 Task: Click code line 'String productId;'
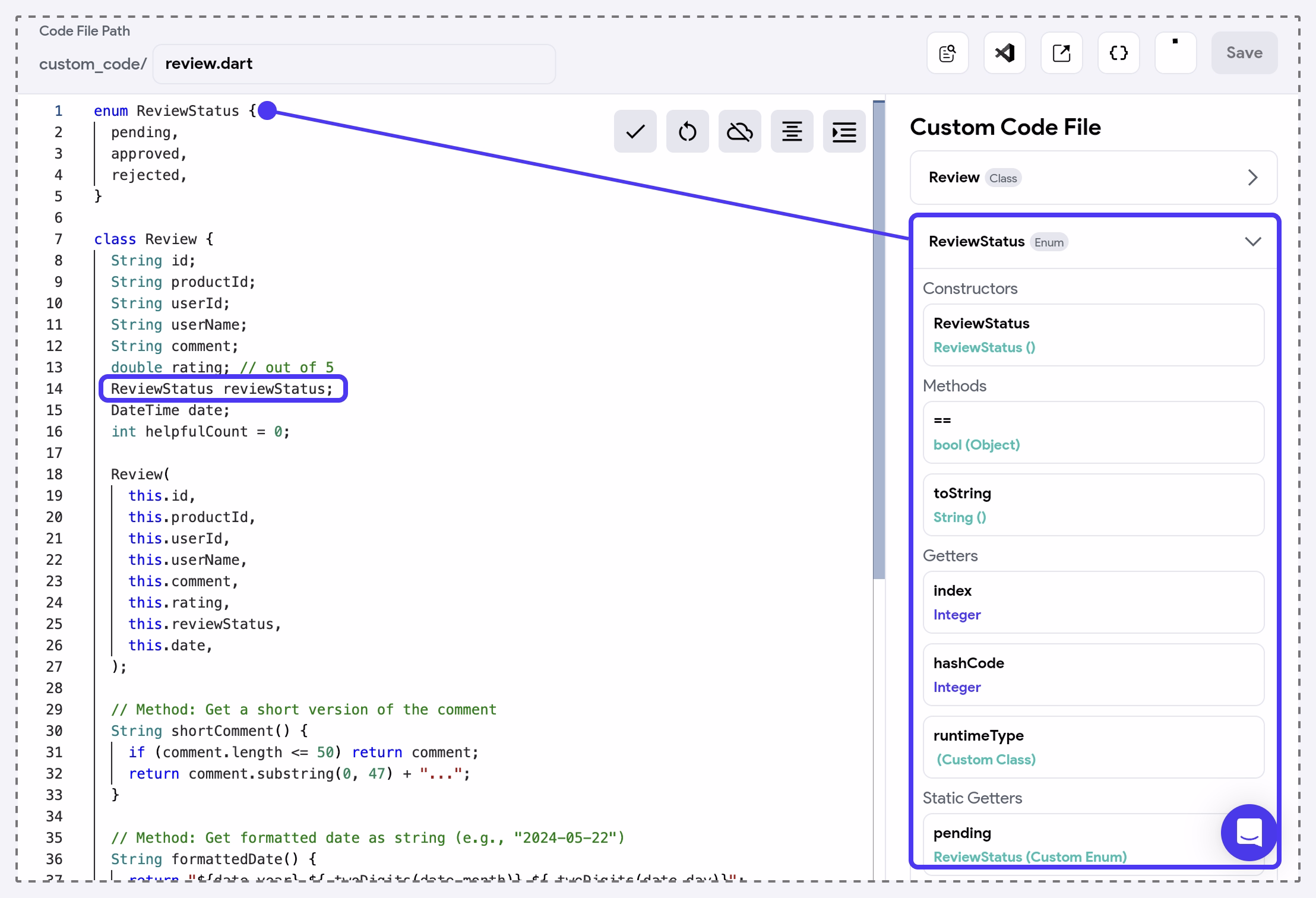click(x=183, y=282)
